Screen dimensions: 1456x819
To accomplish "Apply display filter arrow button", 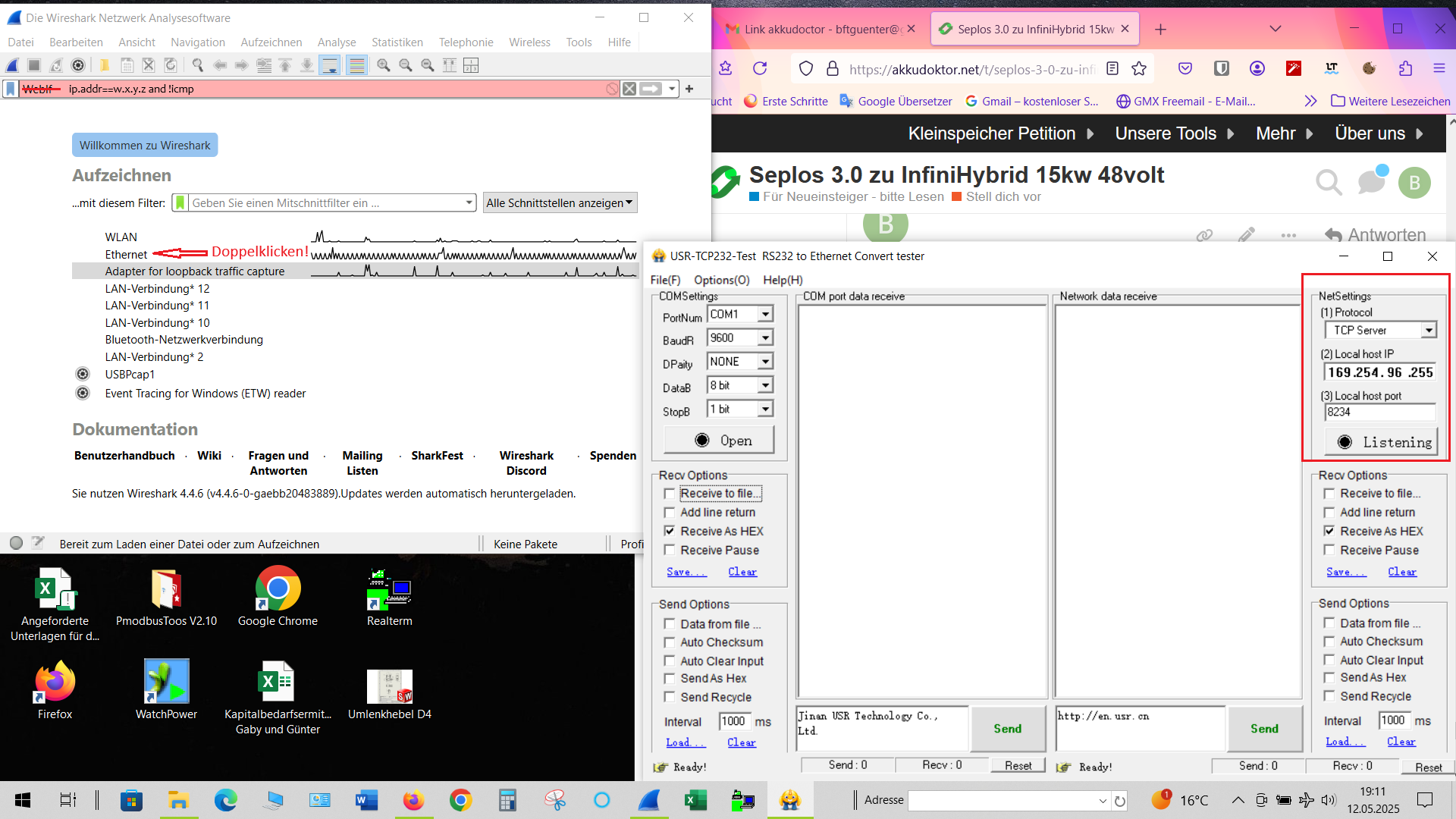I will coord(651,89).
